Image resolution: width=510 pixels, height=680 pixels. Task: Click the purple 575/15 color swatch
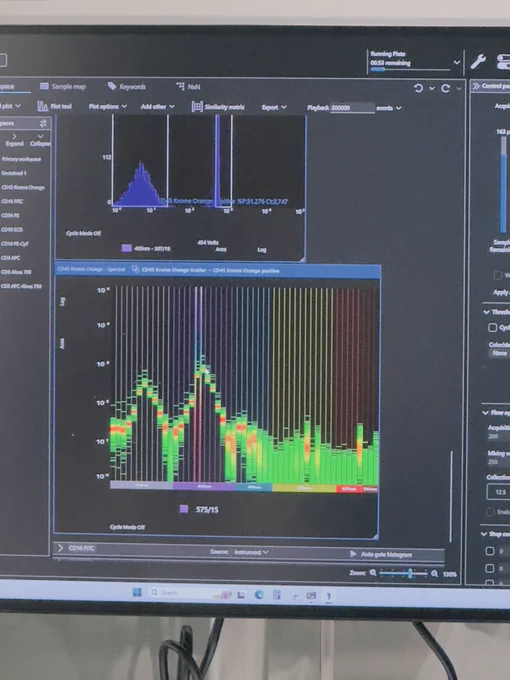(x=184, y=509)
